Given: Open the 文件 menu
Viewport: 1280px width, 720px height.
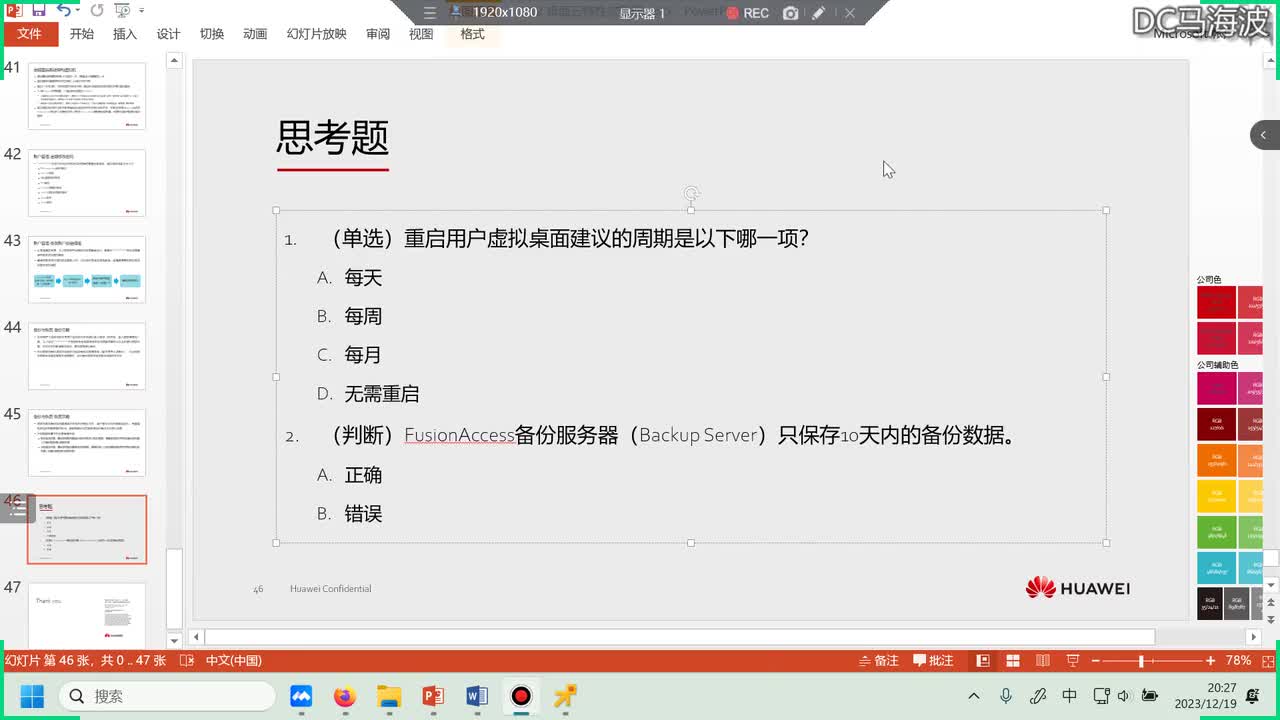Looking at the screenshot, I should 30,34.
